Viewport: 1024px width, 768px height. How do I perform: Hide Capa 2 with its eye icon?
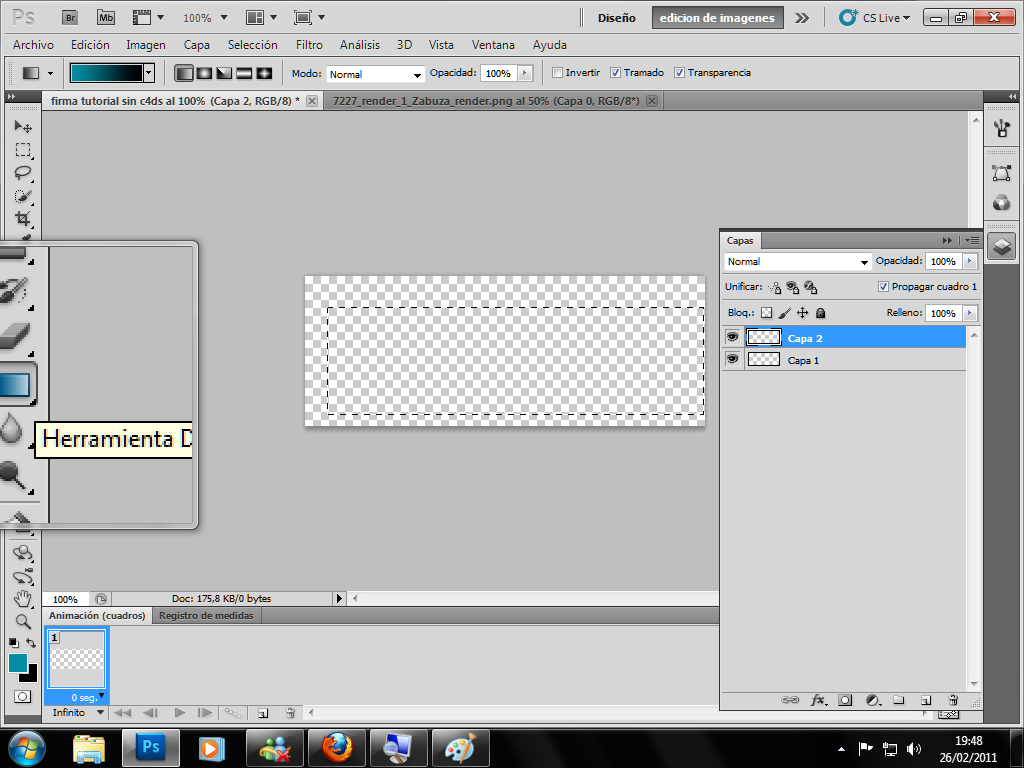click(733, 337)
